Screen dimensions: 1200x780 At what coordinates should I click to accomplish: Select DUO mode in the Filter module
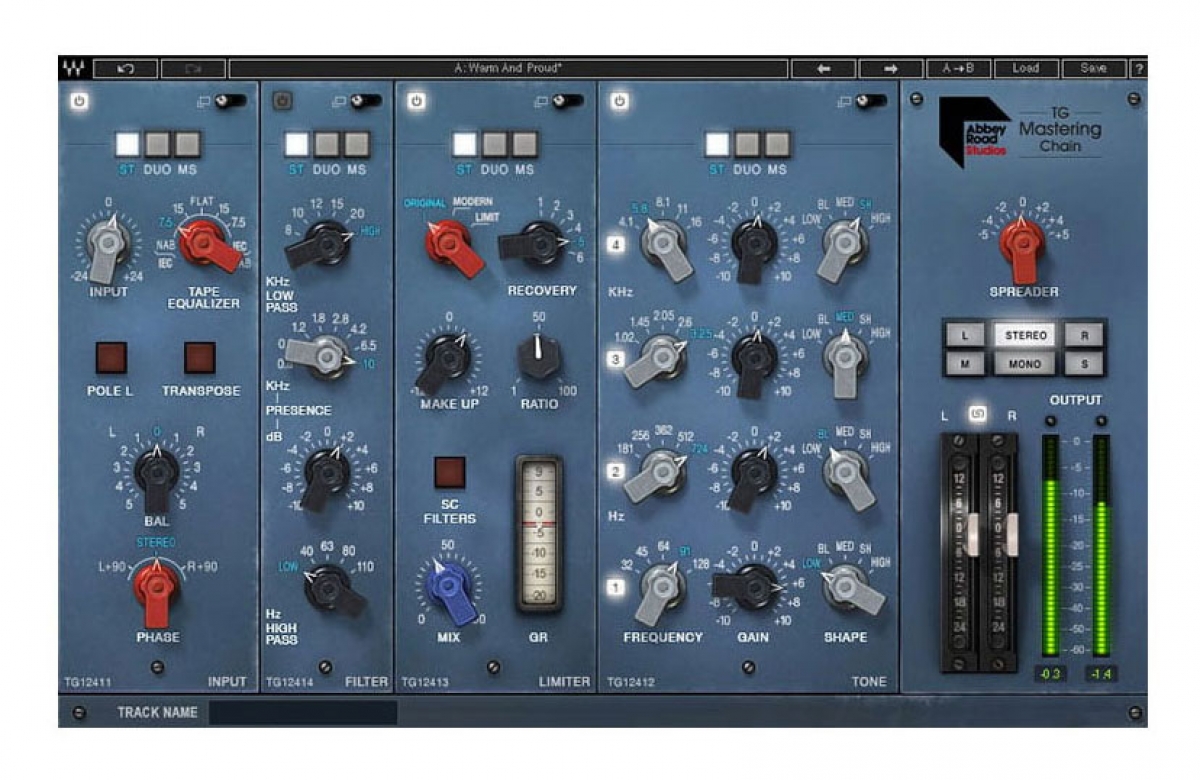coord(327,144)
